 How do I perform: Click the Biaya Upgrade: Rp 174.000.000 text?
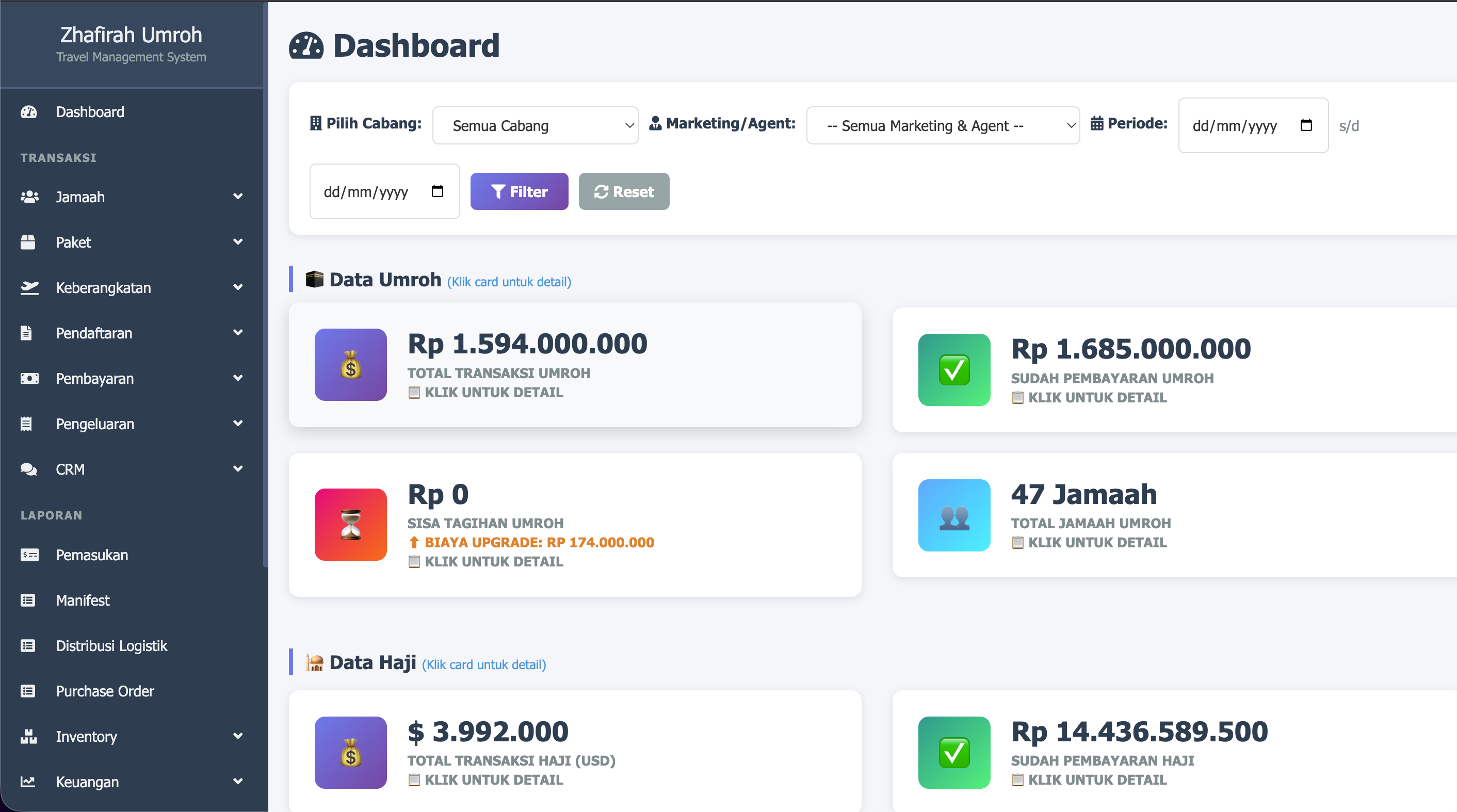click(x=531, y=542)
